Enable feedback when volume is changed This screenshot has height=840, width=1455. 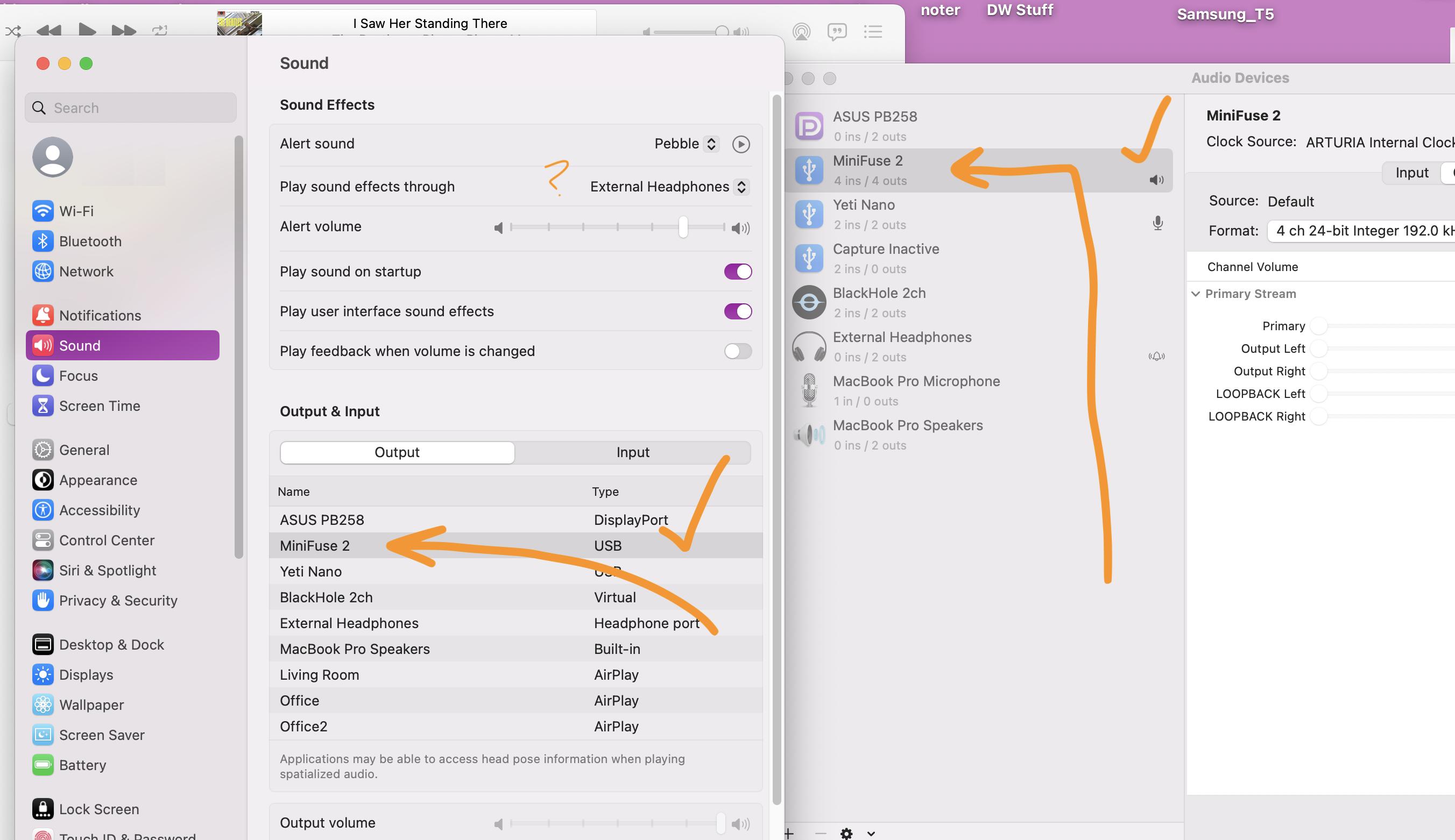738,351
